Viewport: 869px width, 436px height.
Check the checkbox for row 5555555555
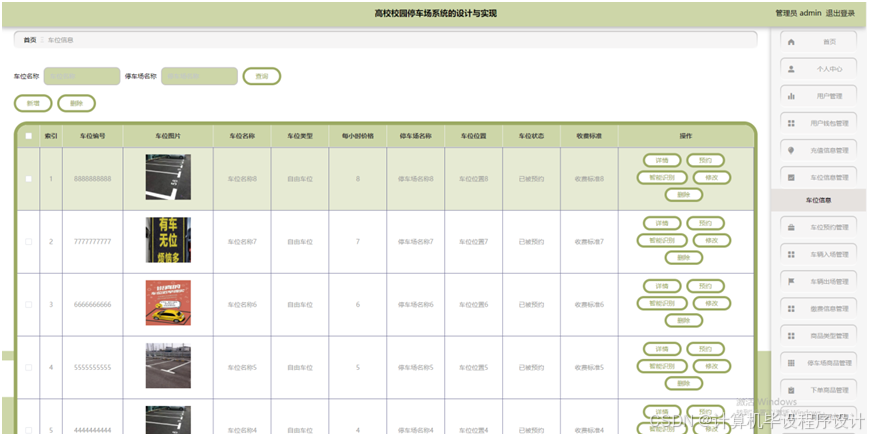(x=29, y=367)
